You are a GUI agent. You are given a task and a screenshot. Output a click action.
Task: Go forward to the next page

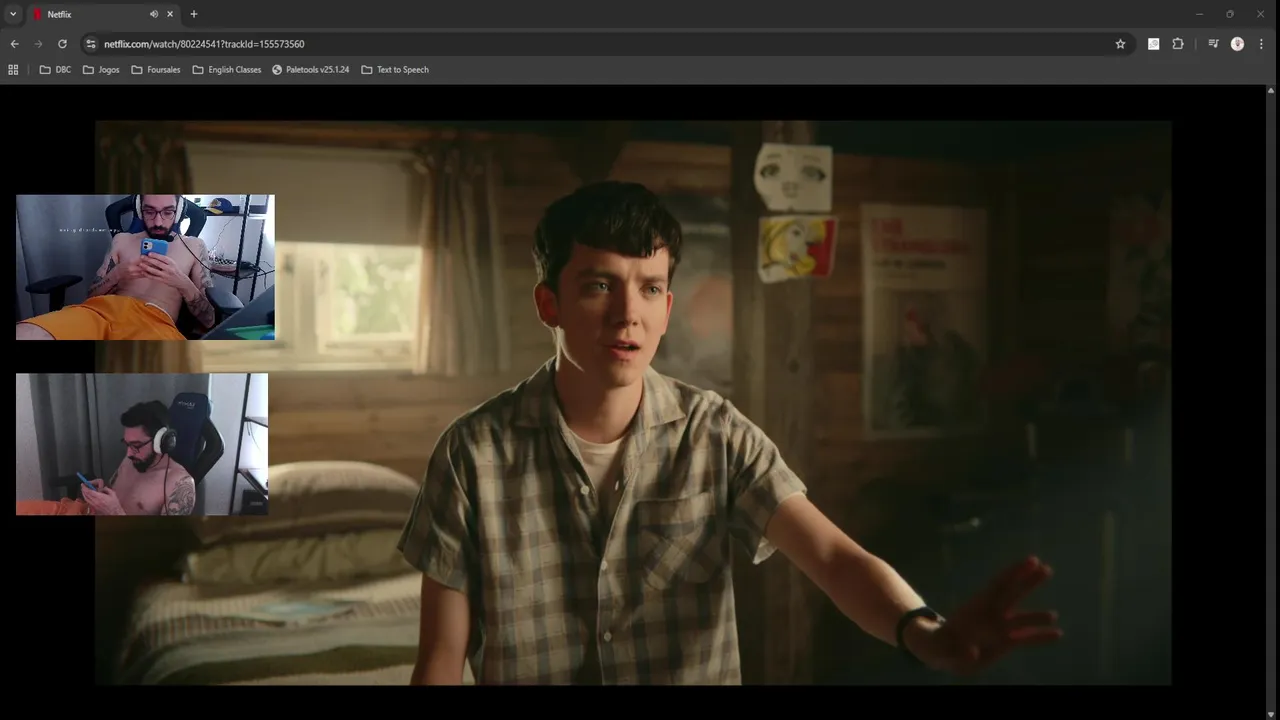coord(38,44)
